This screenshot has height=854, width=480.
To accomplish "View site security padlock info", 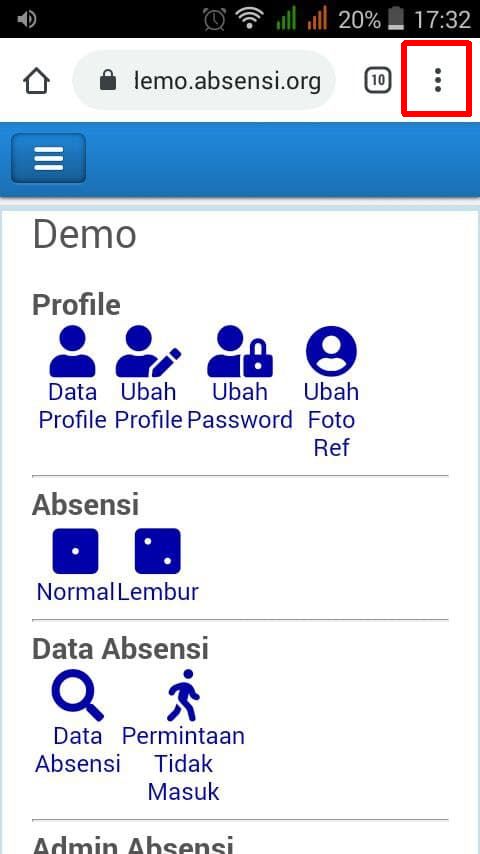I will pos(108,81).
